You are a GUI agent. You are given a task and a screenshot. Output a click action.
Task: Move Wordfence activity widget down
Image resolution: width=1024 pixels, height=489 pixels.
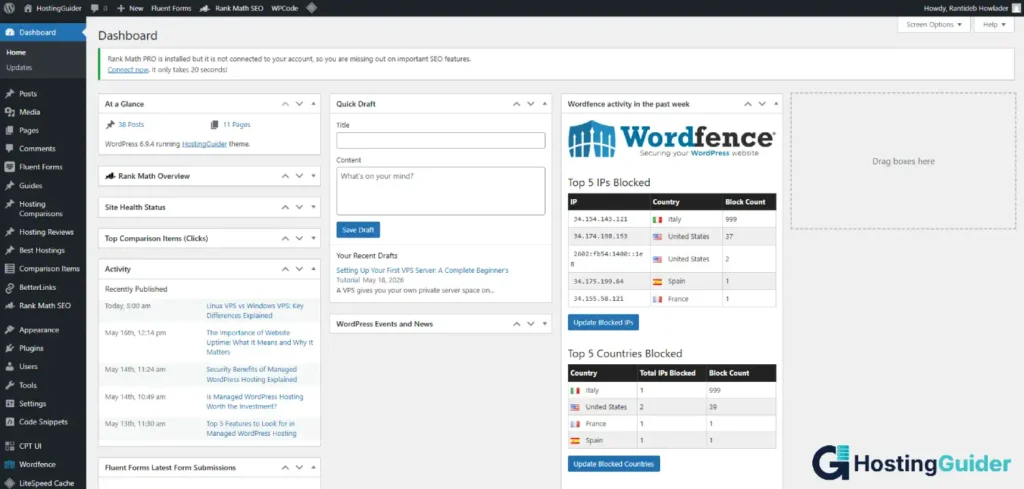761,104
